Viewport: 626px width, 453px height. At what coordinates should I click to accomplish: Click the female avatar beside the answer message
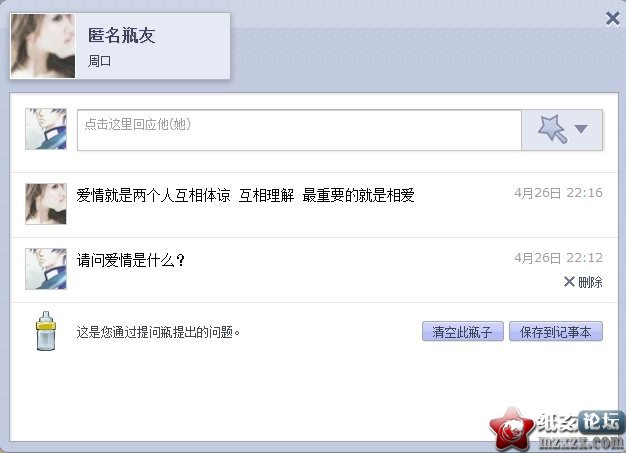46,204
